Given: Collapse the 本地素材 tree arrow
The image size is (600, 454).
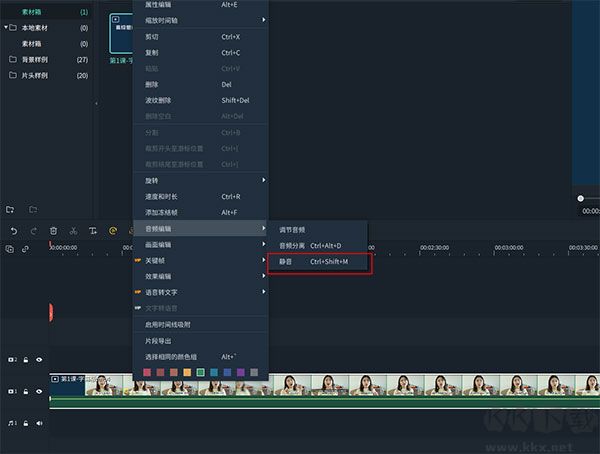Looking at the screenshot, I should click(6, 28).
